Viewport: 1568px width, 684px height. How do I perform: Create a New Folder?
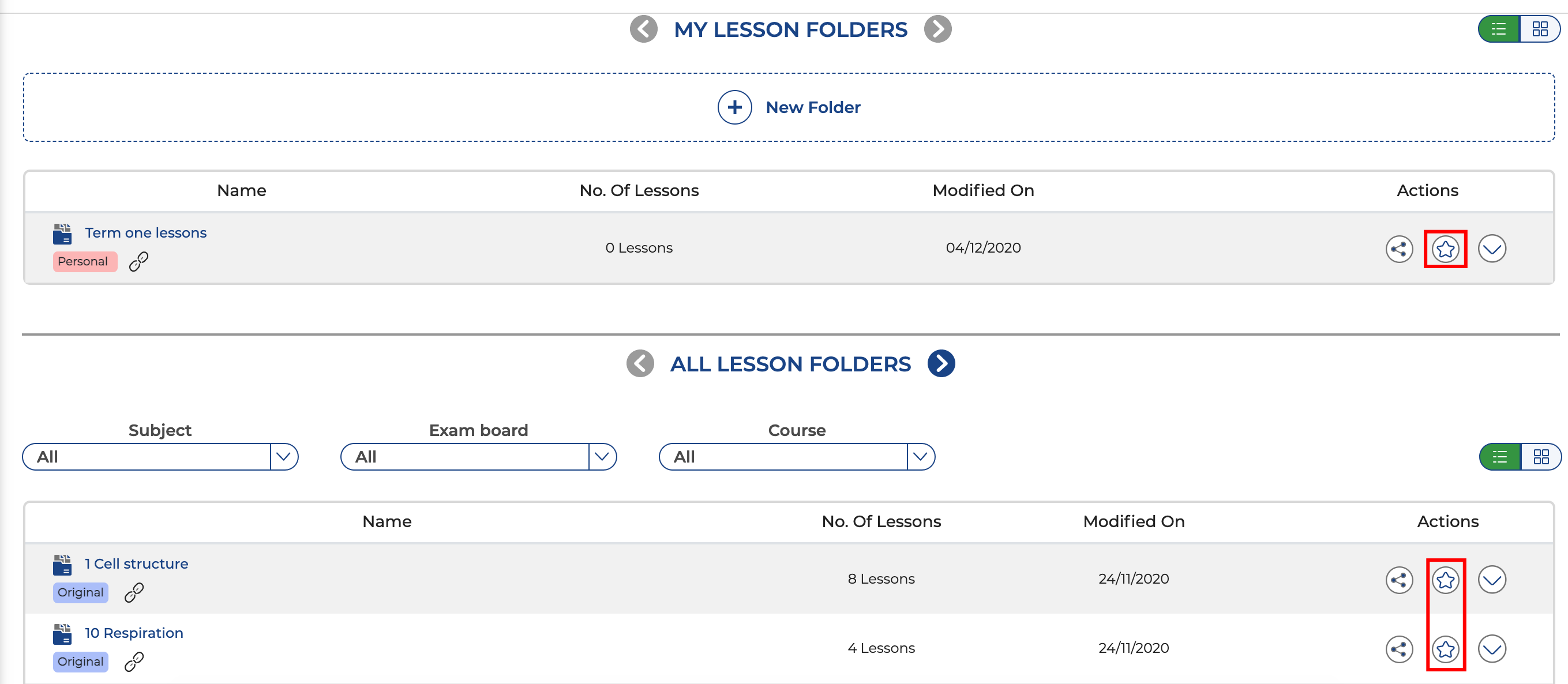click(x=789, y=108)
